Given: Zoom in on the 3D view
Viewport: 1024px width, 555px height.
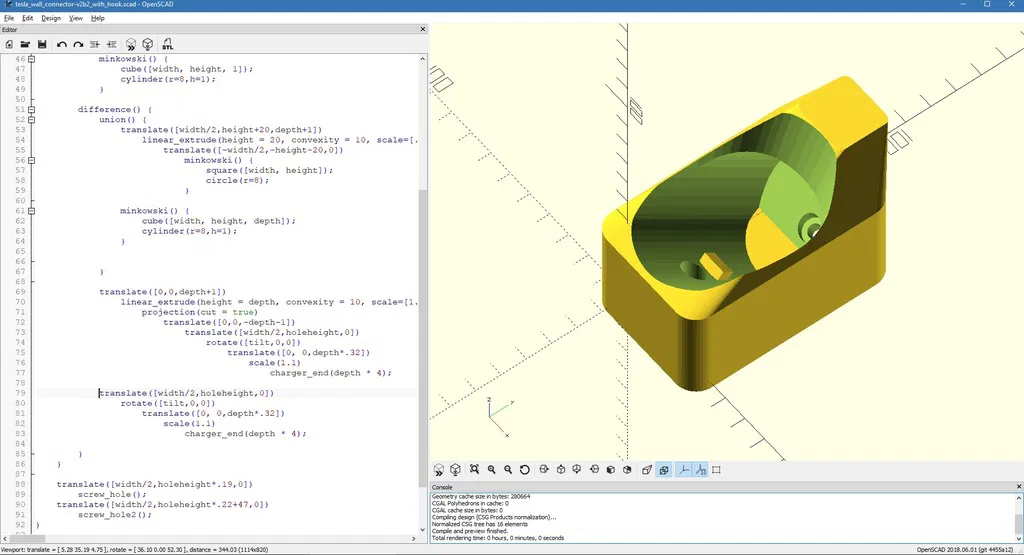Looking at the screenshot, I should click(x=492, y=469).
